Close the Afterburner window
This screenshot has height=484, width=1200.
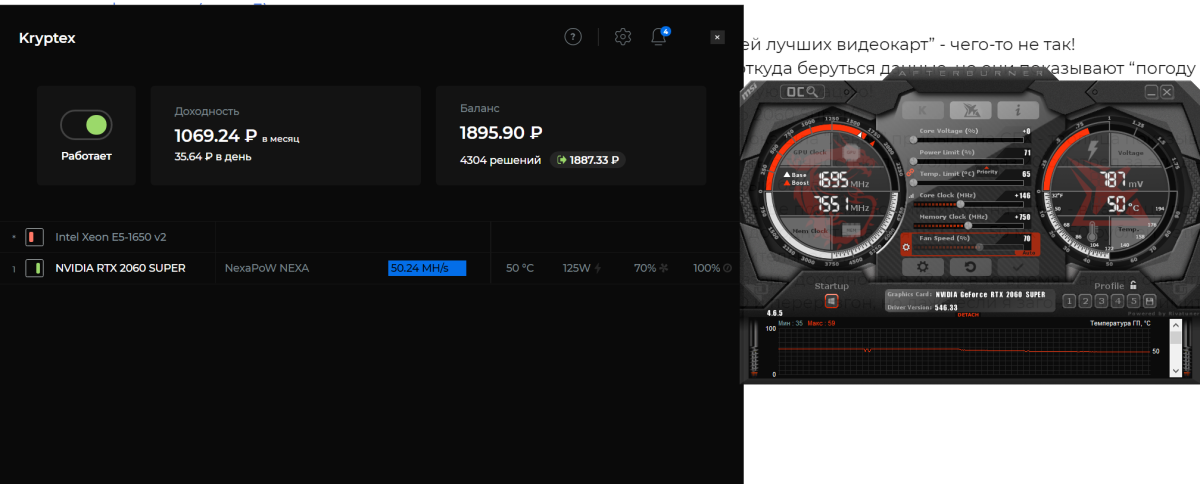pos(1167,91)
